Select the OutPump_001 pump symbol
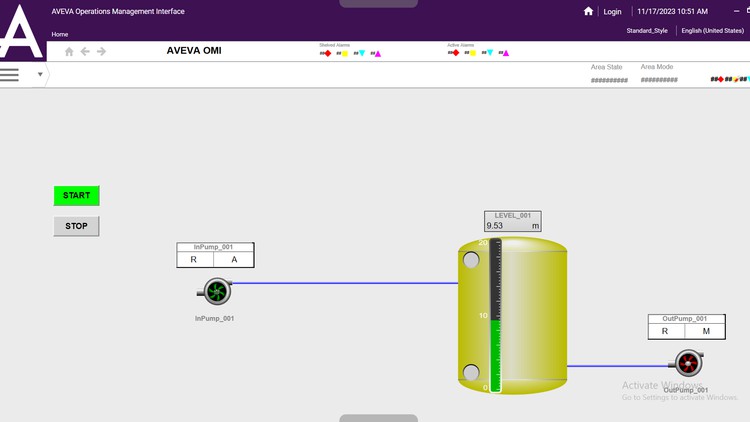This screenshot has height=422, width=750. pos(686,363)
